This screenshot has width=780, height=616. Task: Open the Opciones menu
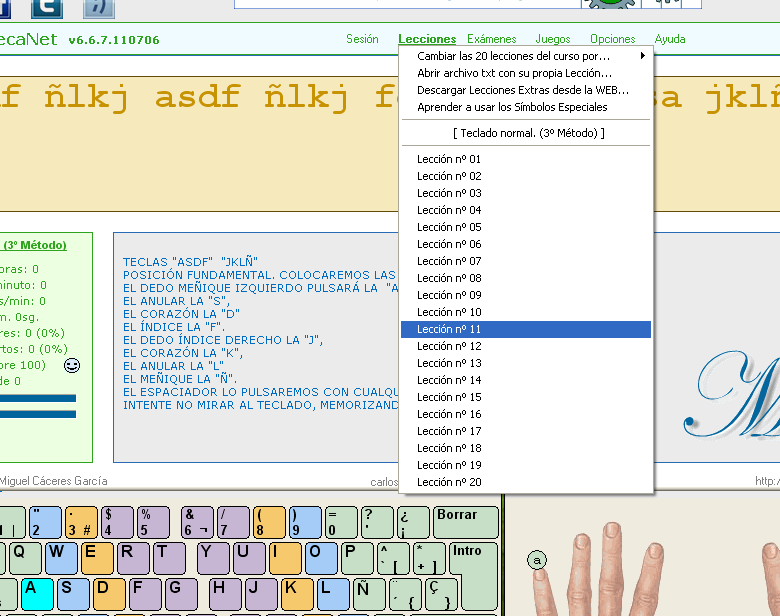click(x=612, y=40)
